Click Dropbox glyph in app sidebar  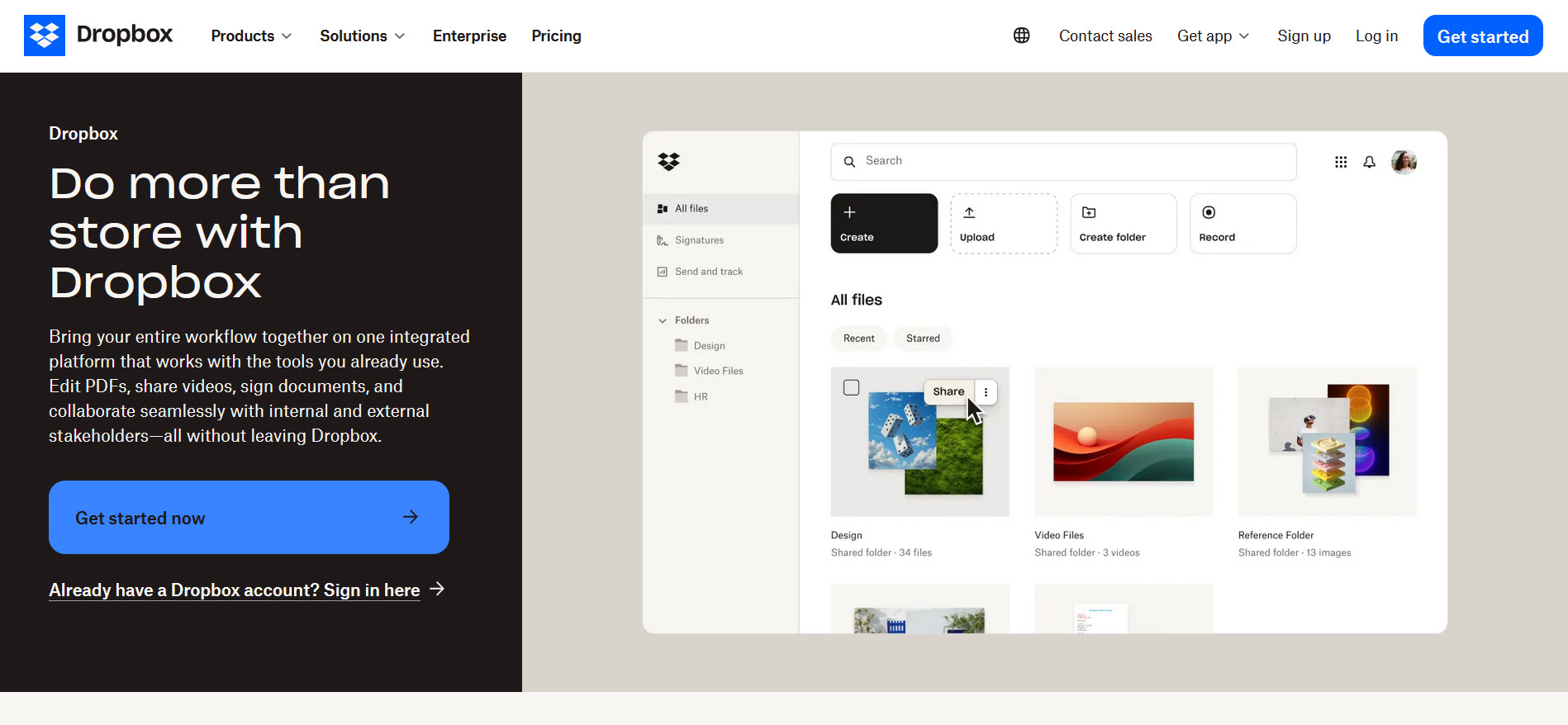click(669, 161)
